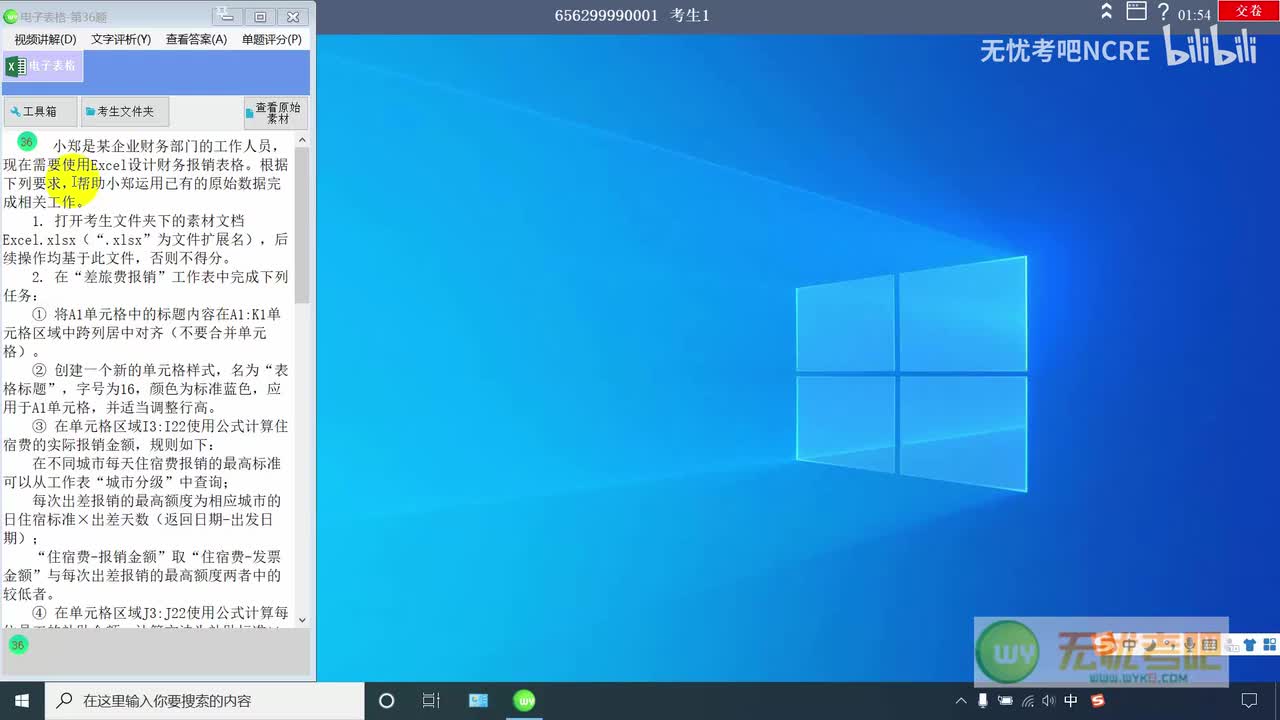Open help with the question mark icon

pyautogui.click(x=1163, y=12)
